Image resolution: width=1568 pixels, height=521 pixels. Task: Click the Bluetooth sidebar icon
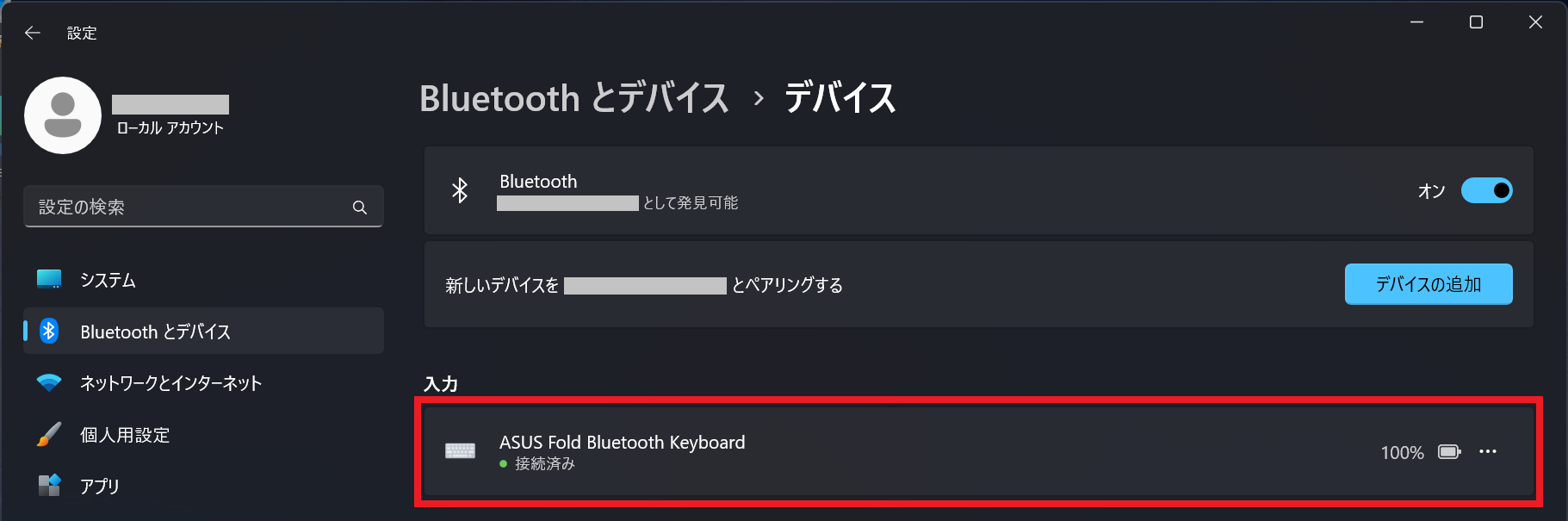coord(49,331)
